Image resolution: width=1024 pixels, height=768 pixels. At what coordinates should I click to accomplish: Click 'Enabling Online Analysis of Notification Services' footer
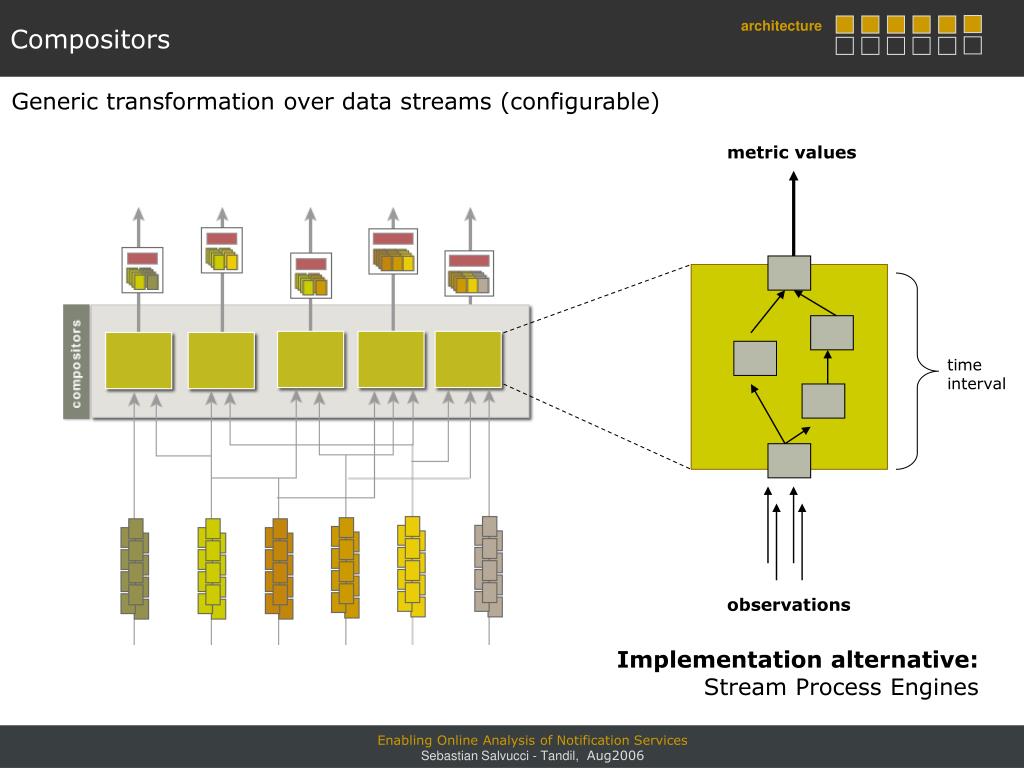tap(532, 741)
